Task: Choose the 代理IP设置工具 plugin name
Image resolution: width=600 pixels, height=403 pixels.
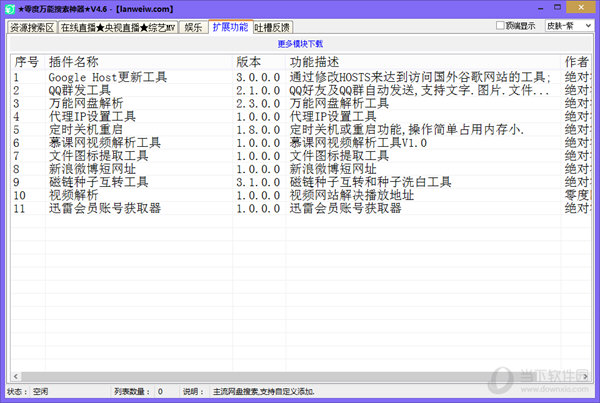Action: coord(92,116)
